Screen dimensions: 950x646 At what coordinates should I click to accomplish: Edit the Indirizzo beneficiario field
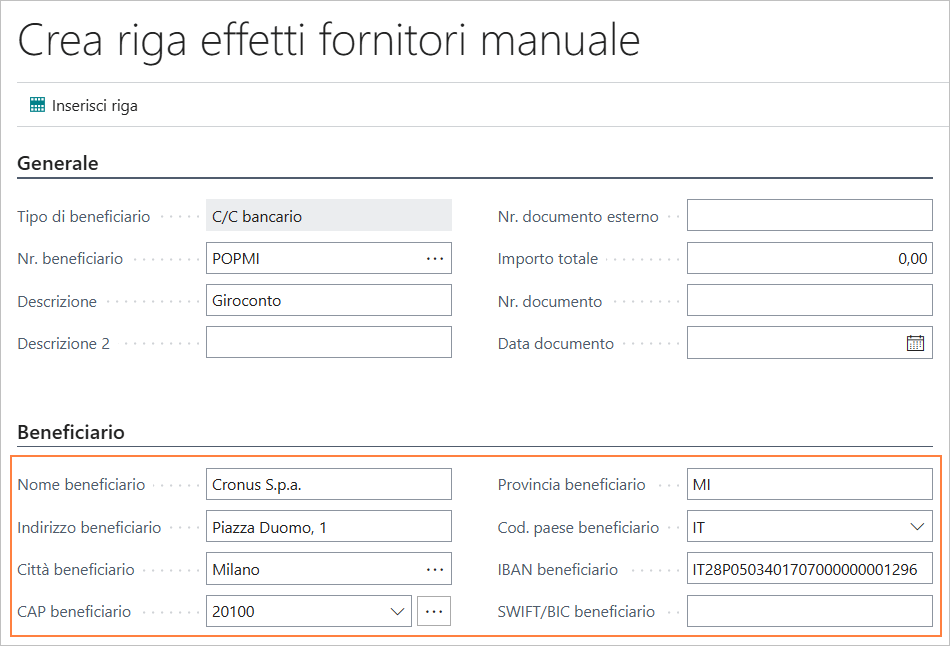[328, 527]
